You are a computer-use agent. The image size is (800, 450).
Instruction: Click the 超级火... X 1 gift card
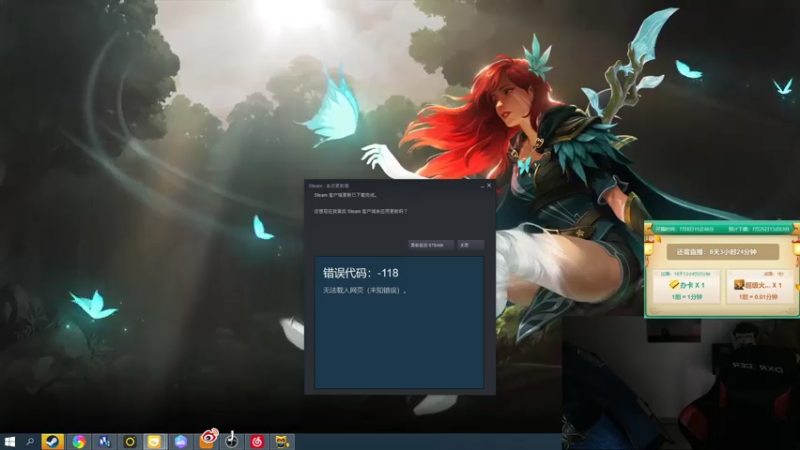pos(760,287)
